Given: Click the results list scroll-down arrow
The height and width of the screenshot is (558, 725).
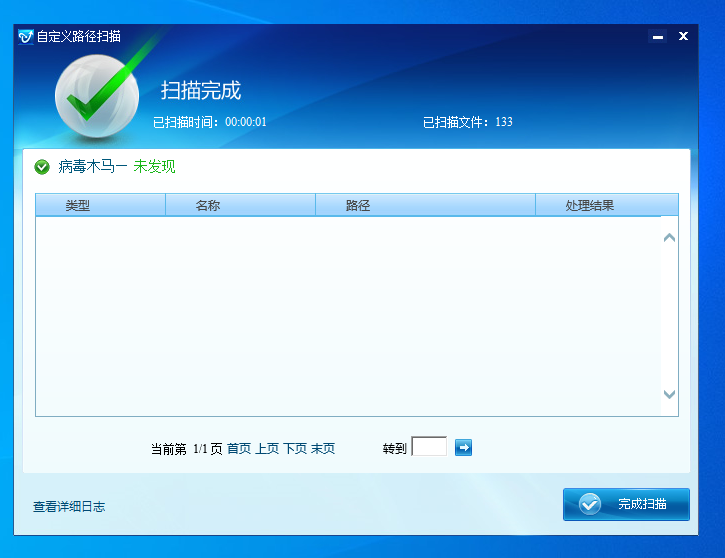Looking at the screenshot, I should [669, 395].
